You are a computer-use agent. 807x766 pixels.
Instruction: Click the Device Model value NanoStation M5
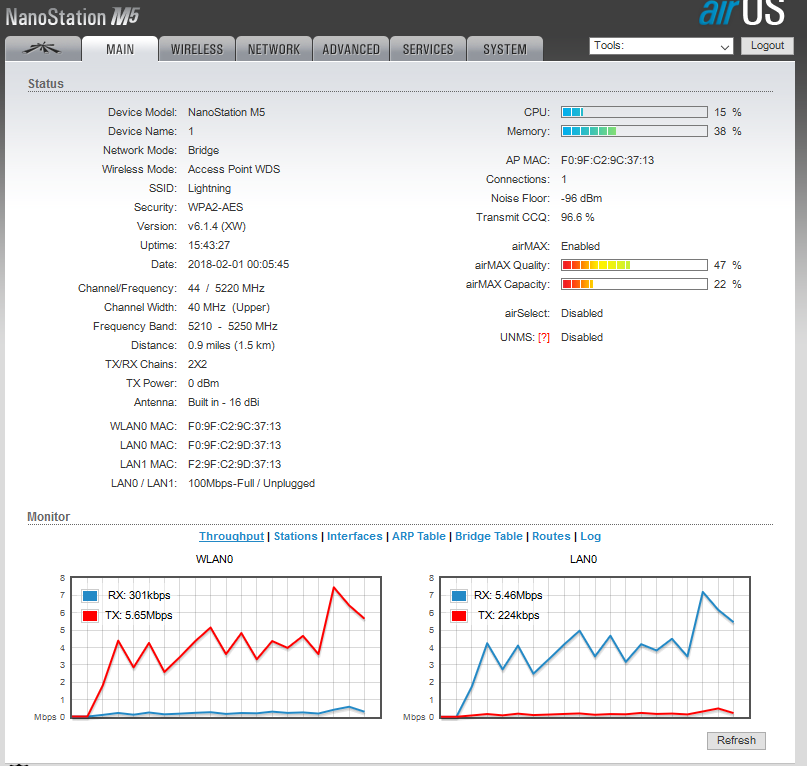click(x=226, y=112)
